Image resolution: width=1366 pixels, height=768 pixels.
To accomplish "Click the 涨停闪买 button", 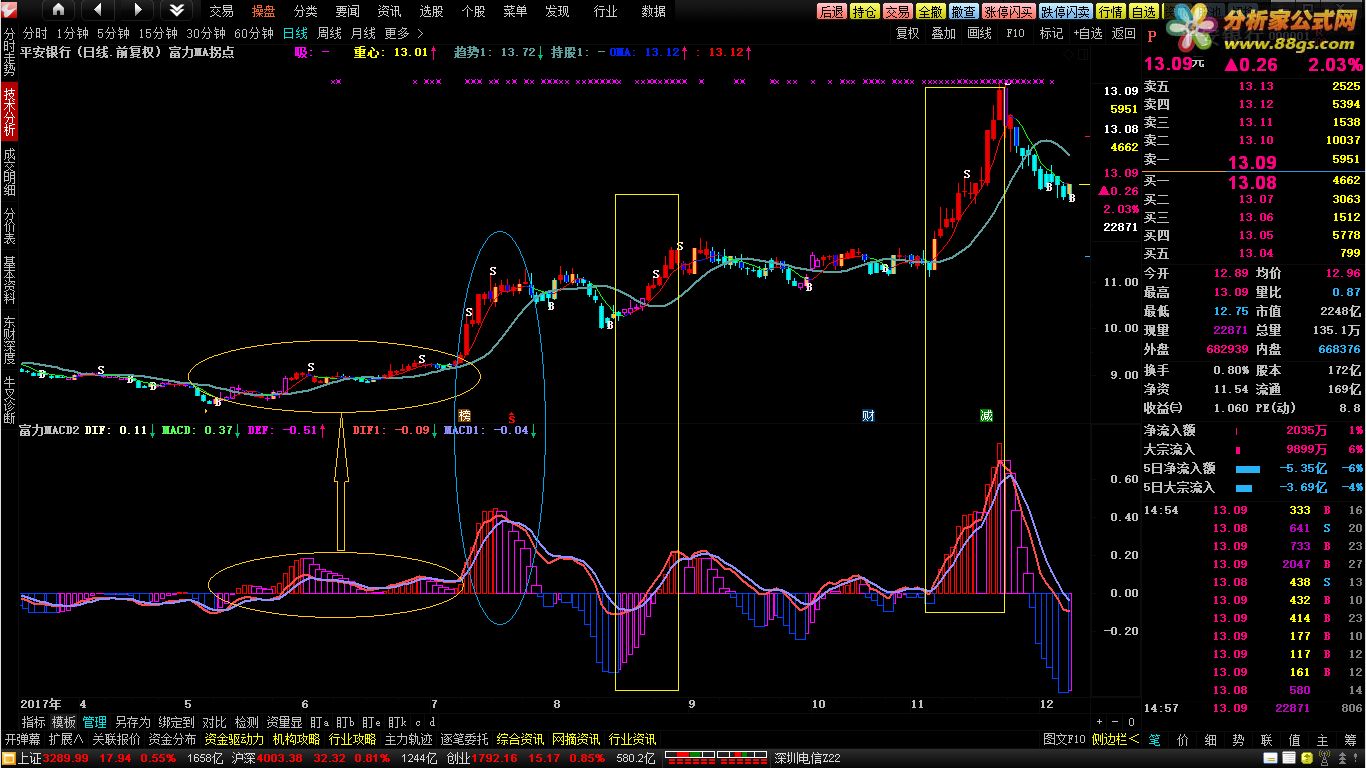I will point(1008,12).
